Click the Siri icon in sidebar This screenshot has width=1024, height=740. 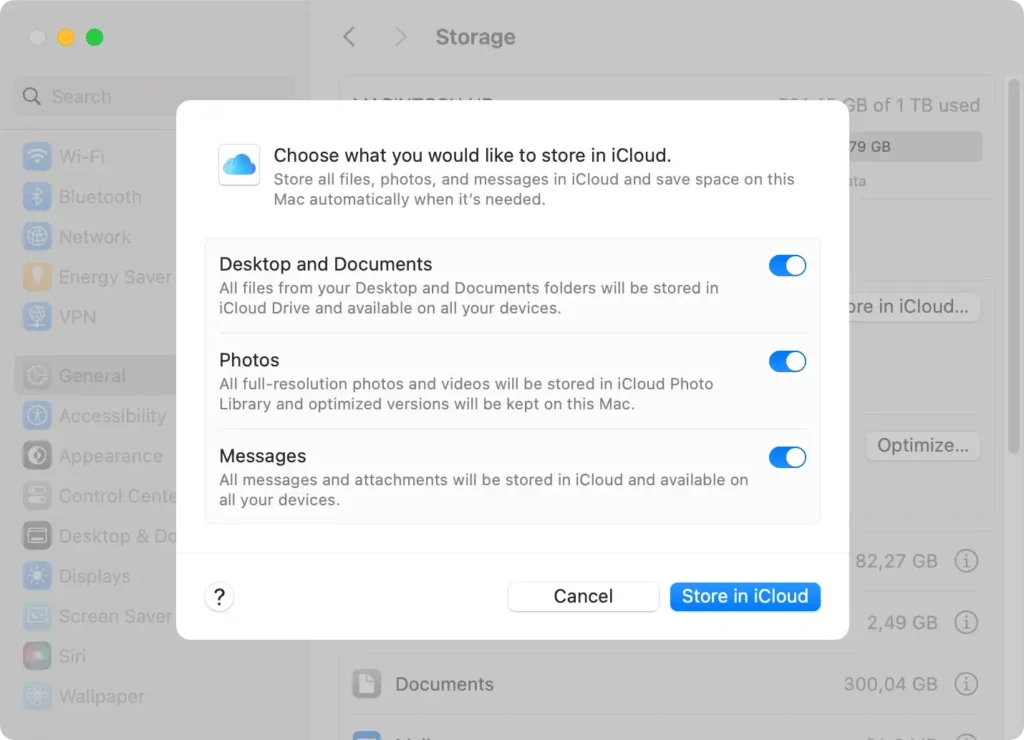click(x=37, y=656)
